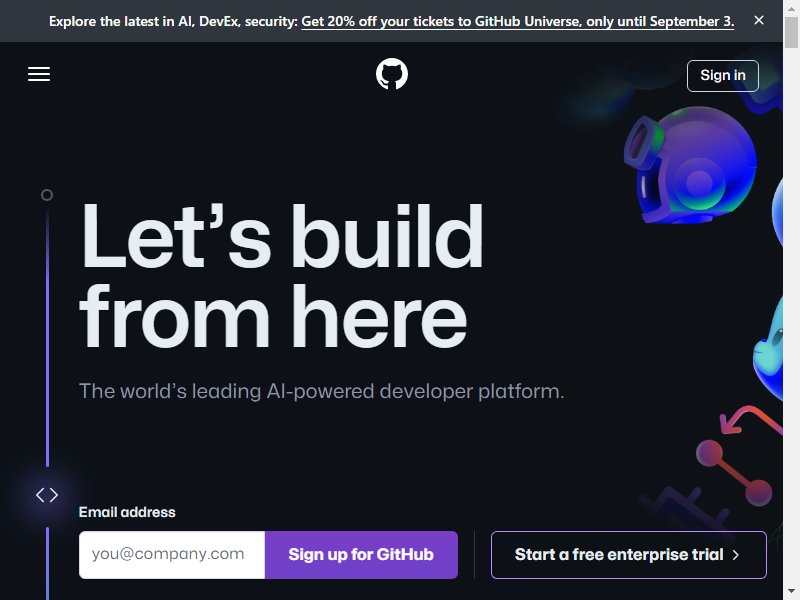Viewport: 800px width, 600px height.
Task: Open the hamburger navigation menu
Action: click(x=39, y=74)
